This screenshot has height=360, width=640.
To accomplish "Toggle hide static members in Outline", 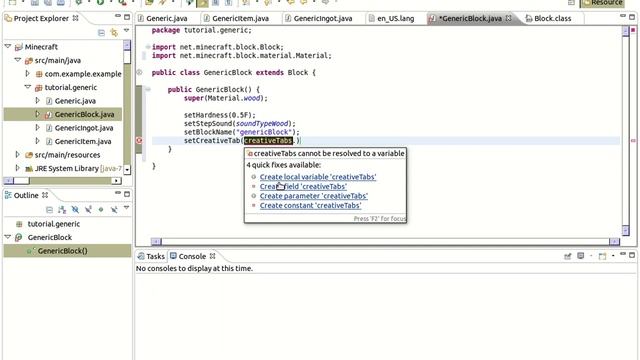I will 88,210.
